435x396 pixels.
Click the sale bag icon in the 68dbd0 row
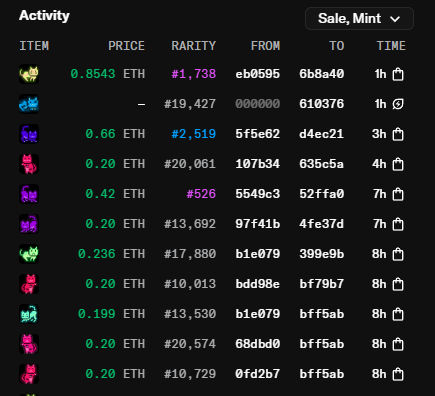(398, 344)
